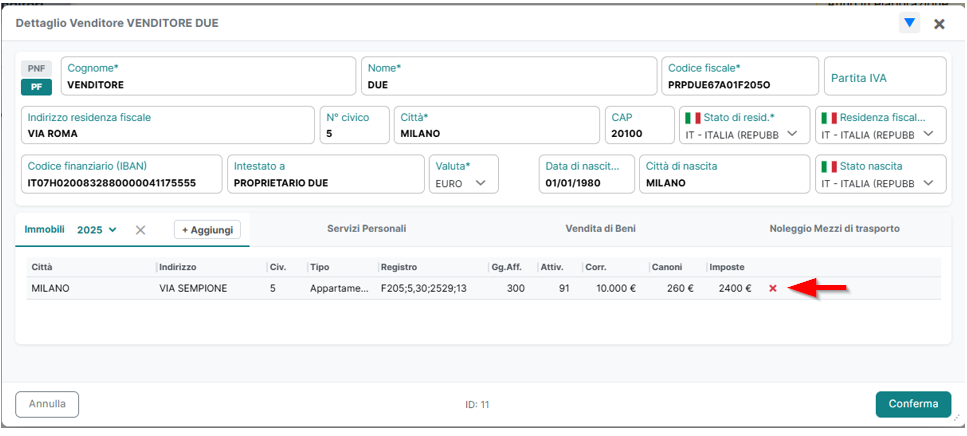Edit the Codice finanziario (IBAN) field
The height and width of the screenshot is (436, 967).
tap(121, 174)
